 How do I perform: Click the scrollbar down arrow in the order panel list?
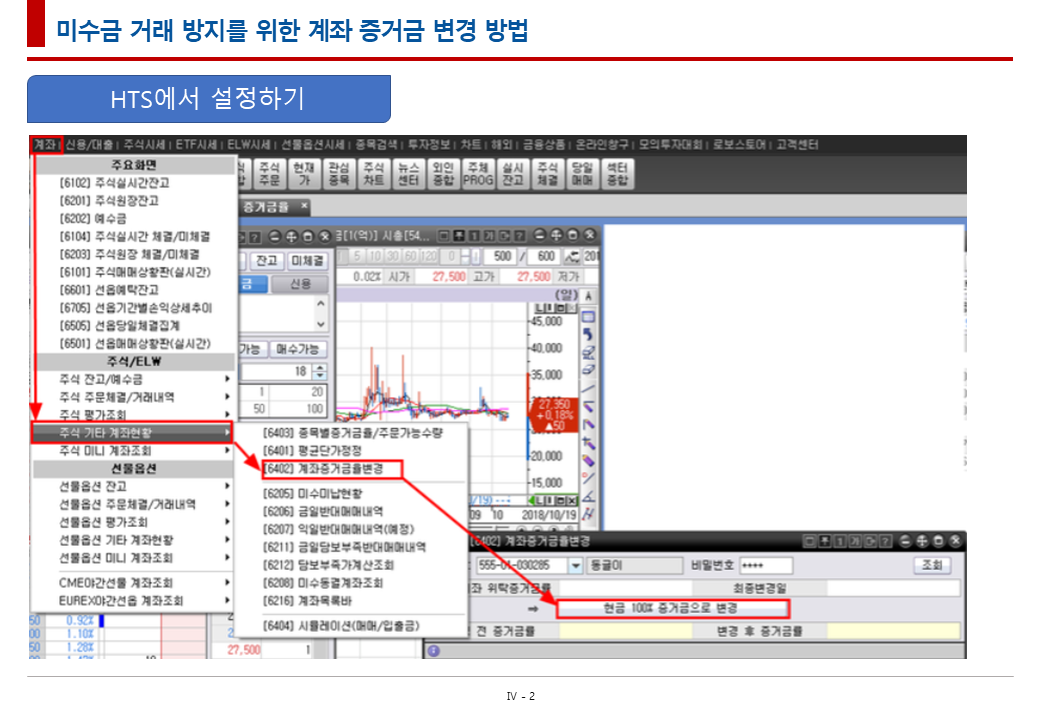(321, 324)
